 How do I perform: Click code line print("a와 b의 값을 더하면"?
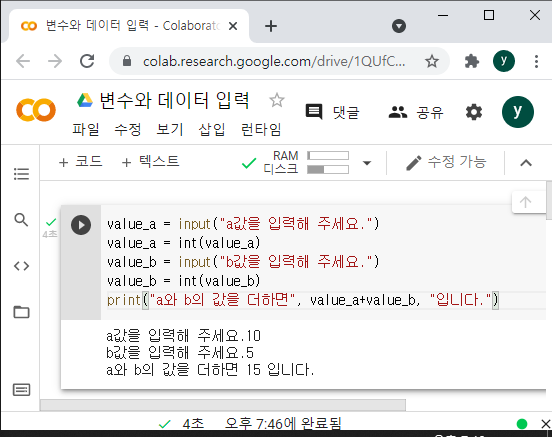302,300
